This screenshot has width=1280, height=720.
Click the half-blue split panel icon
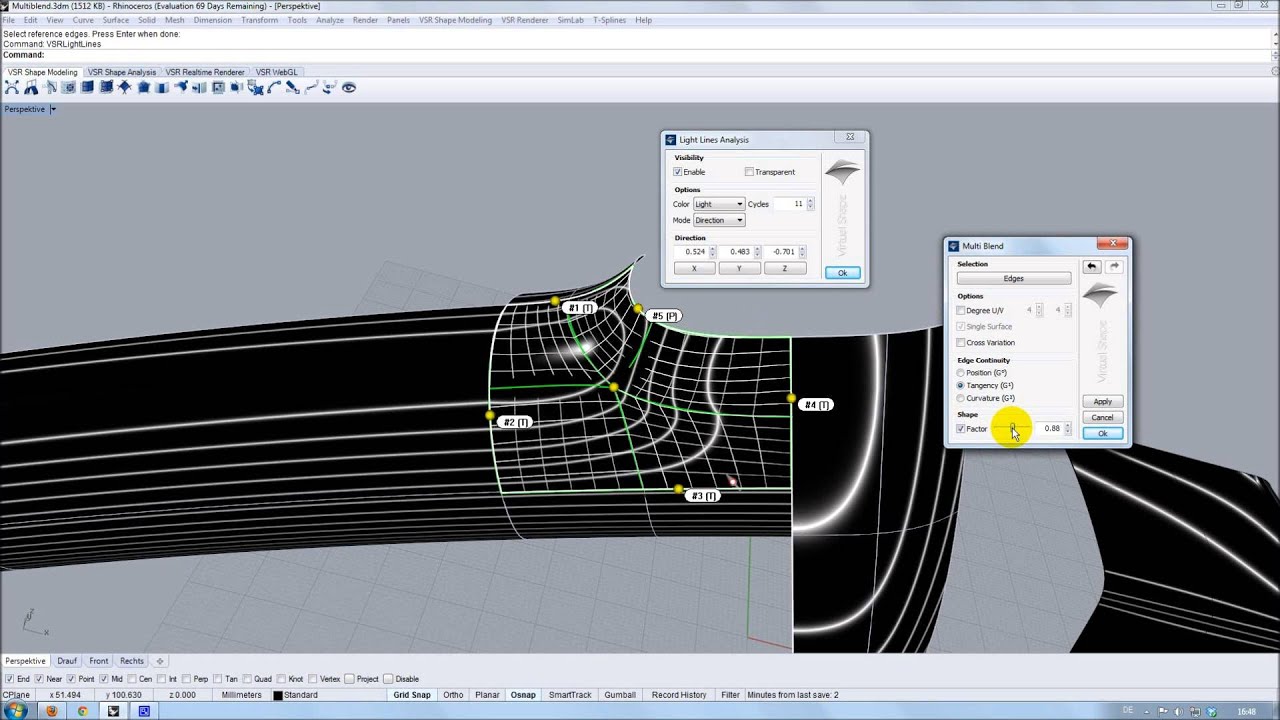[162, 88]
